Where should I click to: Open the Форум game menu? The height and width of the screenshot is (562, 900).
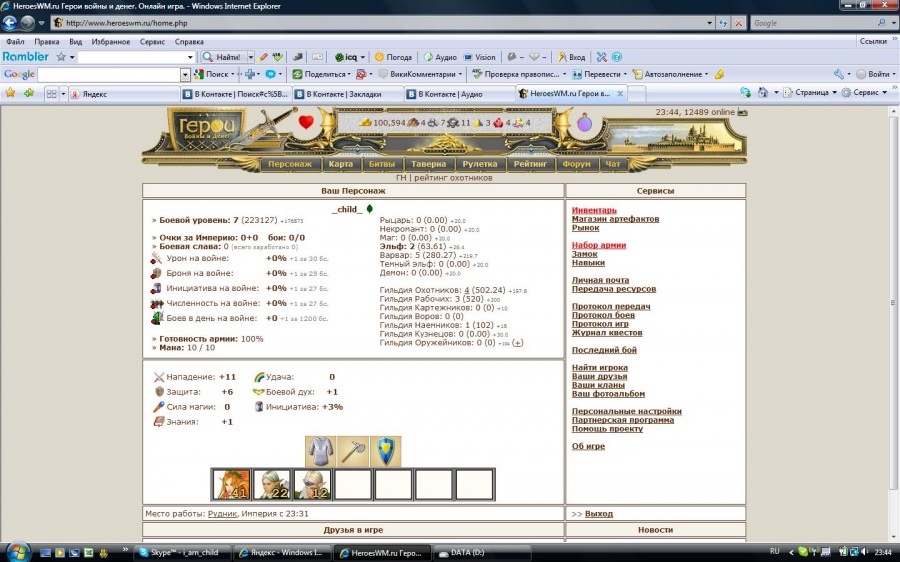click(576, 164)
